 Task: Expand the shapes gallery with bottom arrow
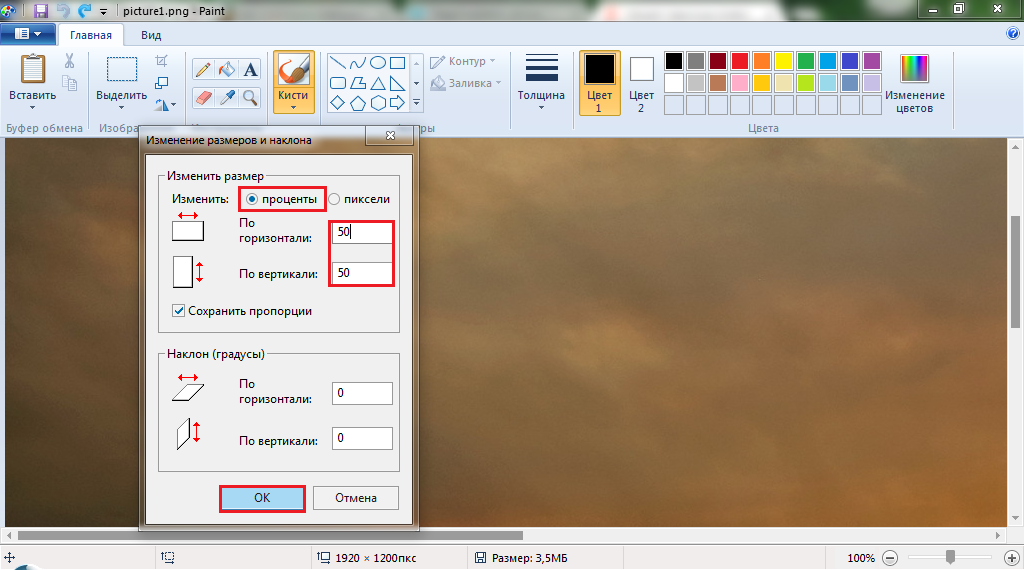point(417,103)
